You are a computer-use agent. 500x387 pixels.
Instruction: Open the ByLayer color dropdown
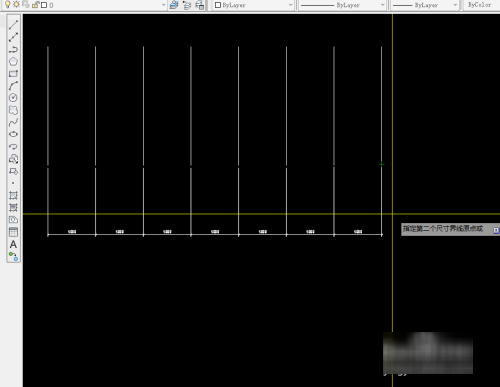pyautogui.click(x=254, y=5)
